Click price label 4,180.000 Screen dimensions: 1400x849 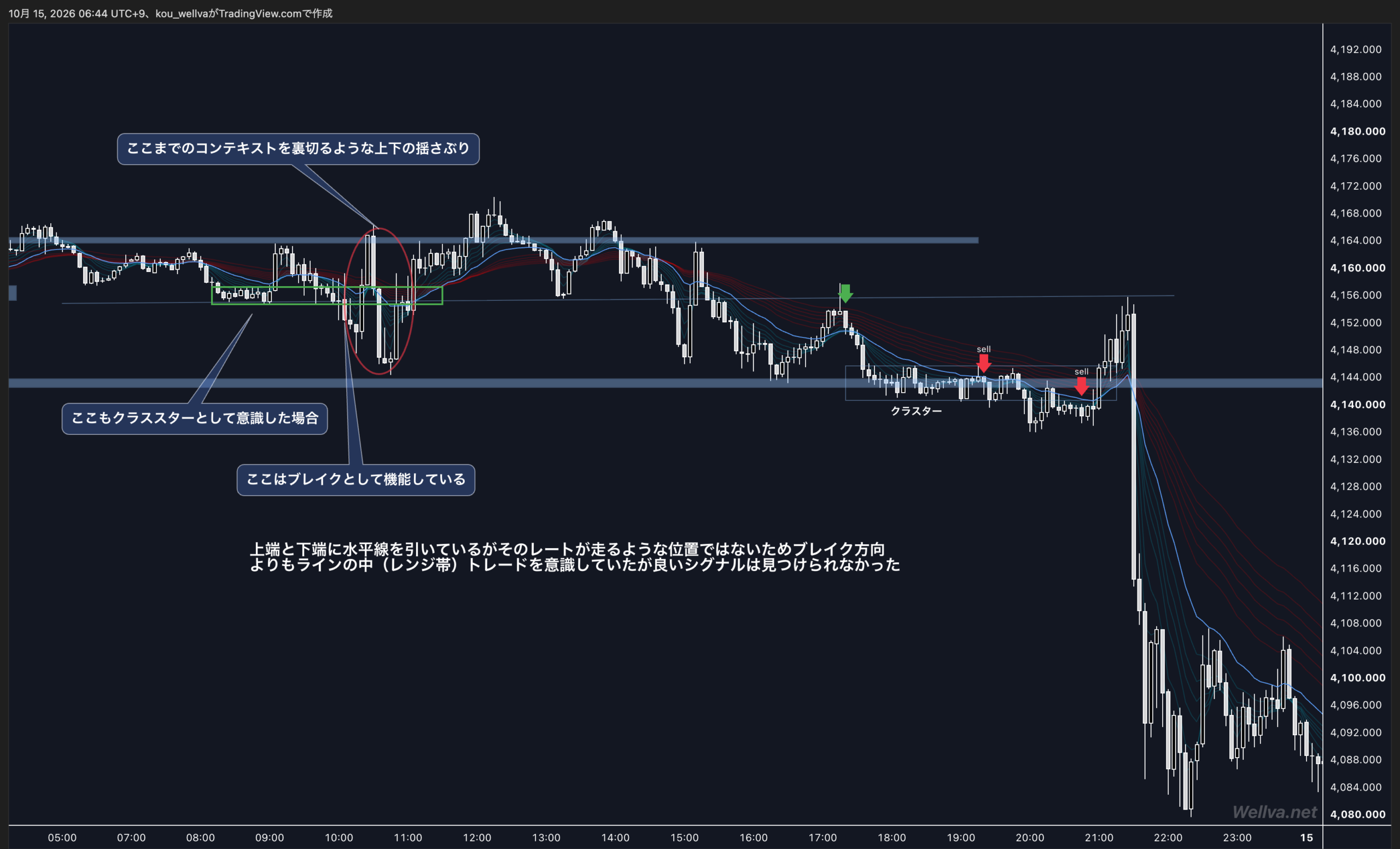coord(1357,131)
